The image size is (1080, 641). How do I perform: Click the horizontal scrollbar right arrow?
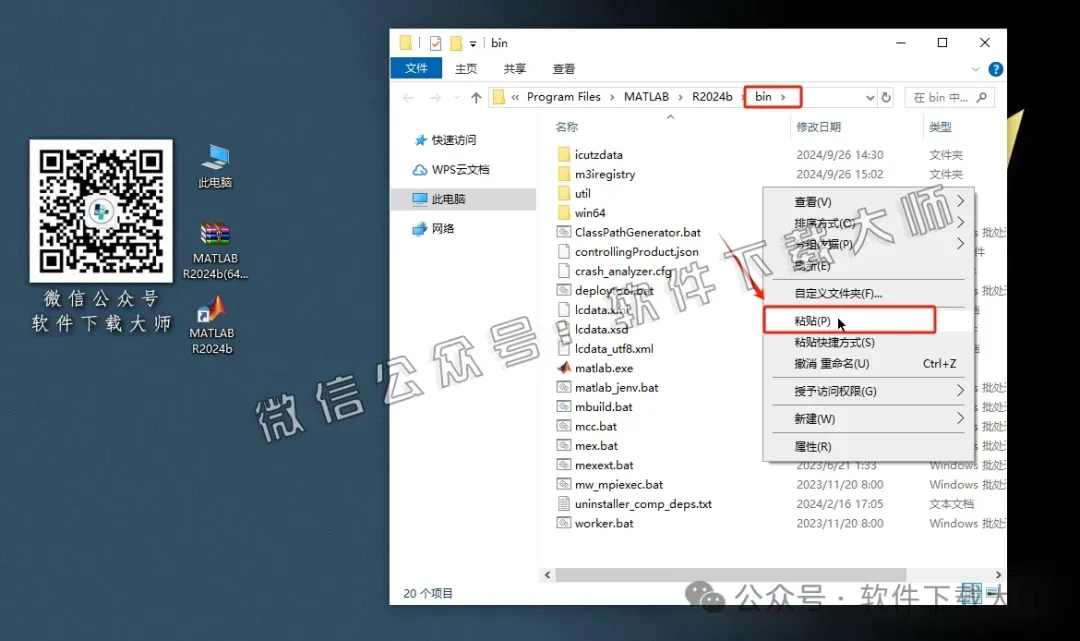(998, 574)
